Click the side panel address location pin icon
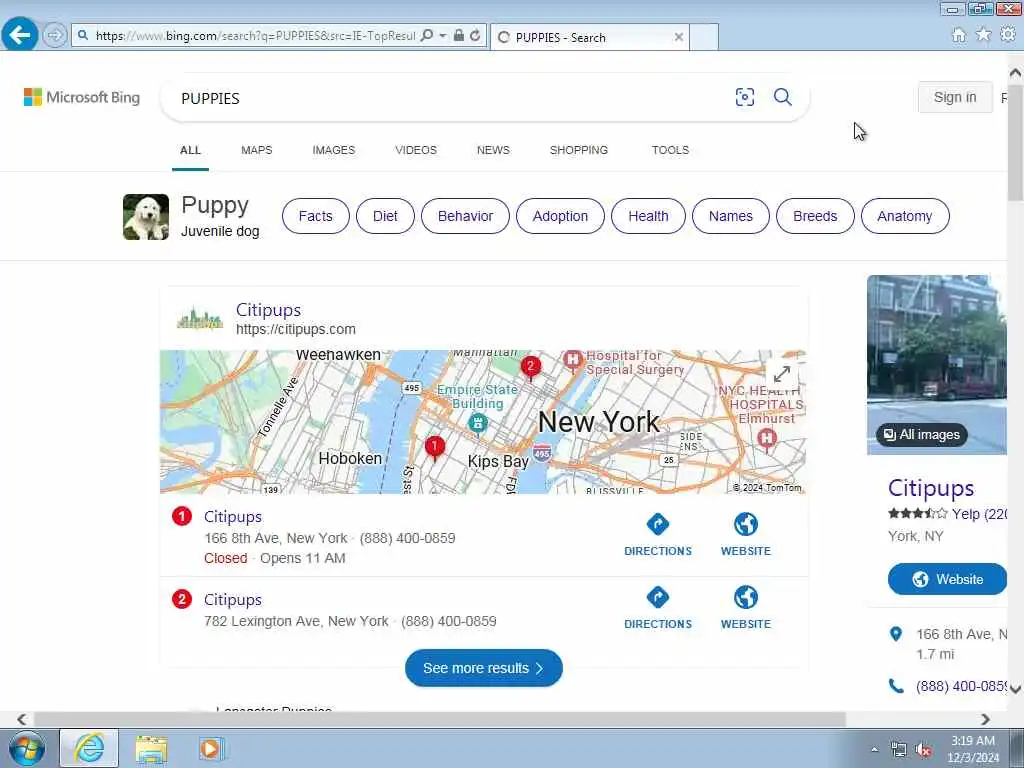The image size is (1024, 768). [896, 634]
